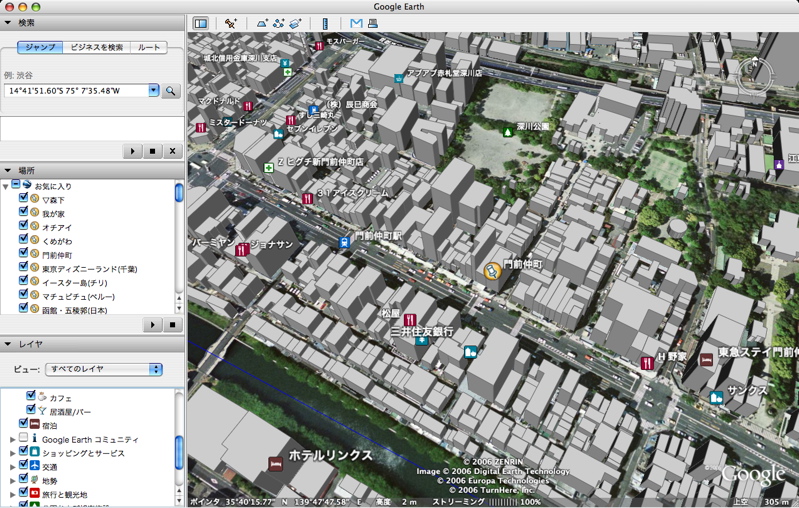The image size is (799, 508).
Task: Add a path using the toolbar
Action: (x=278, y=23)
